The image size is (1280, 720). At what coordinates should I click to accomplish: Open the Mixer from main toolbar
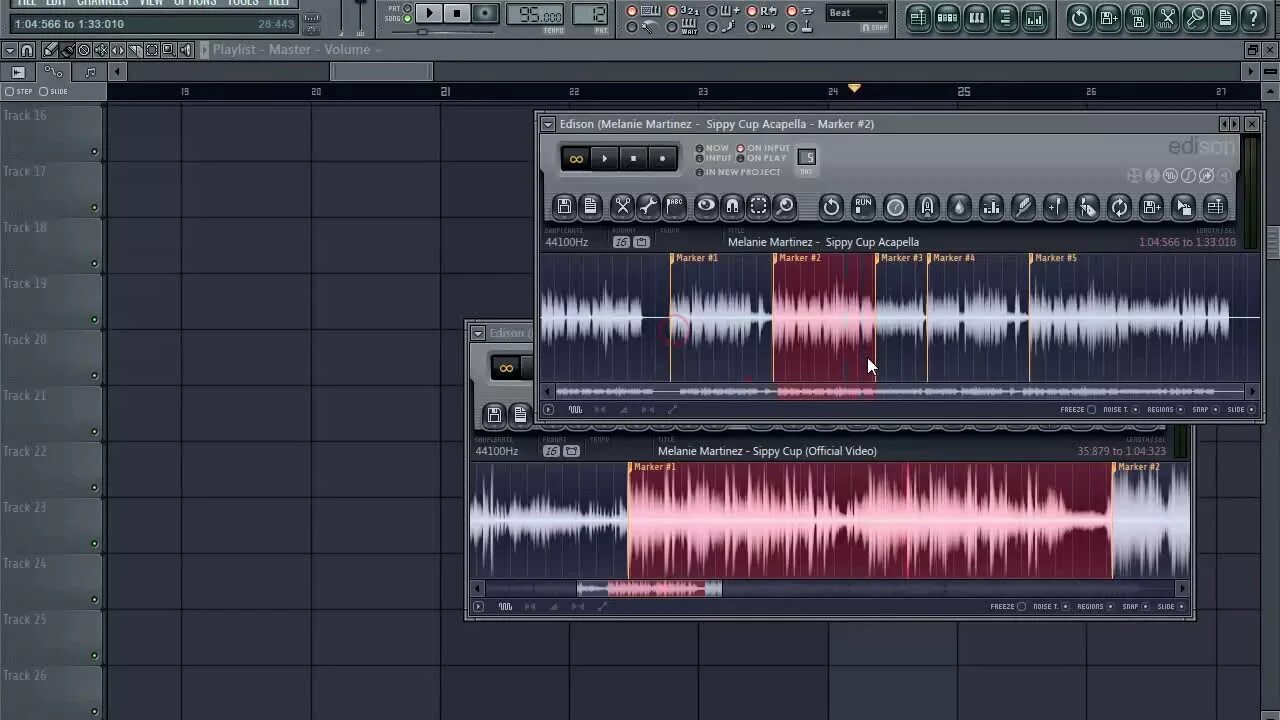click(1034, 17)
